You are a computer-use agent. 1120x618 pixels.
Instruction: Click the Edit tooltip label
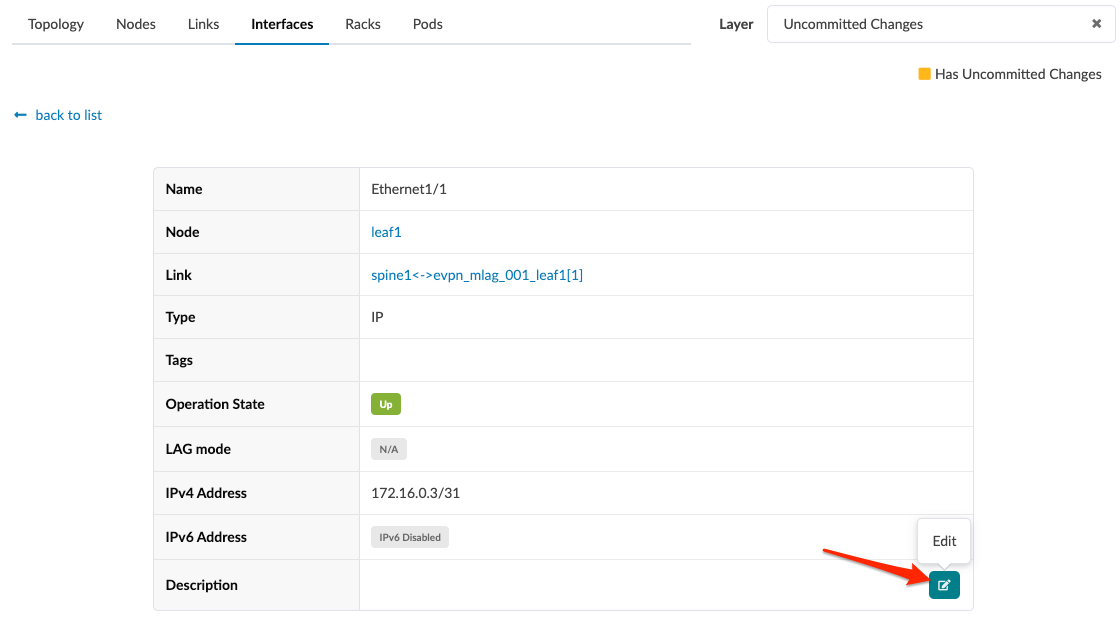[944, 541]
